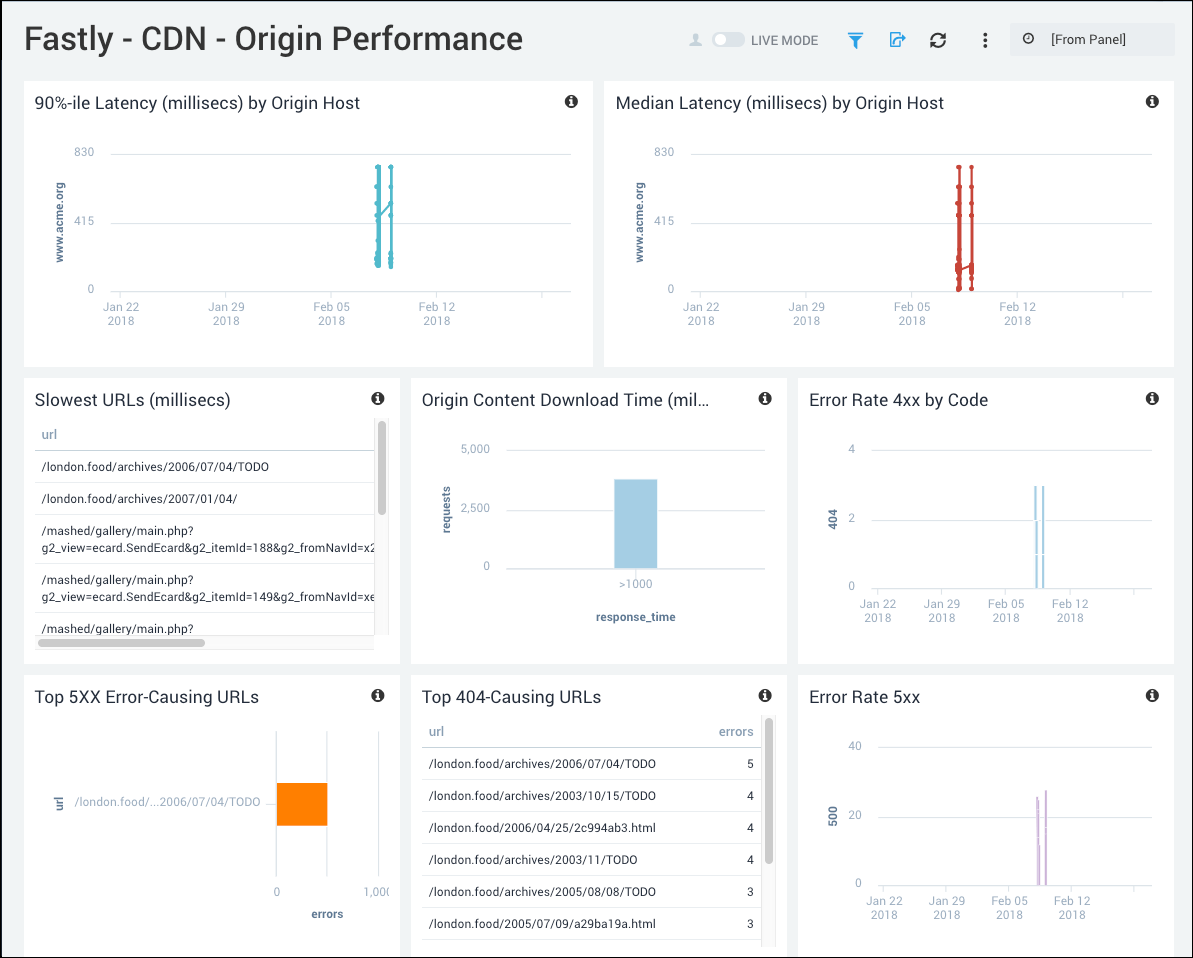Image resolution: width=1193 pixels, height=958 pixels.
Task: Refresh the dashboard using the refresh icon
Action: click(x=938, y=40)
